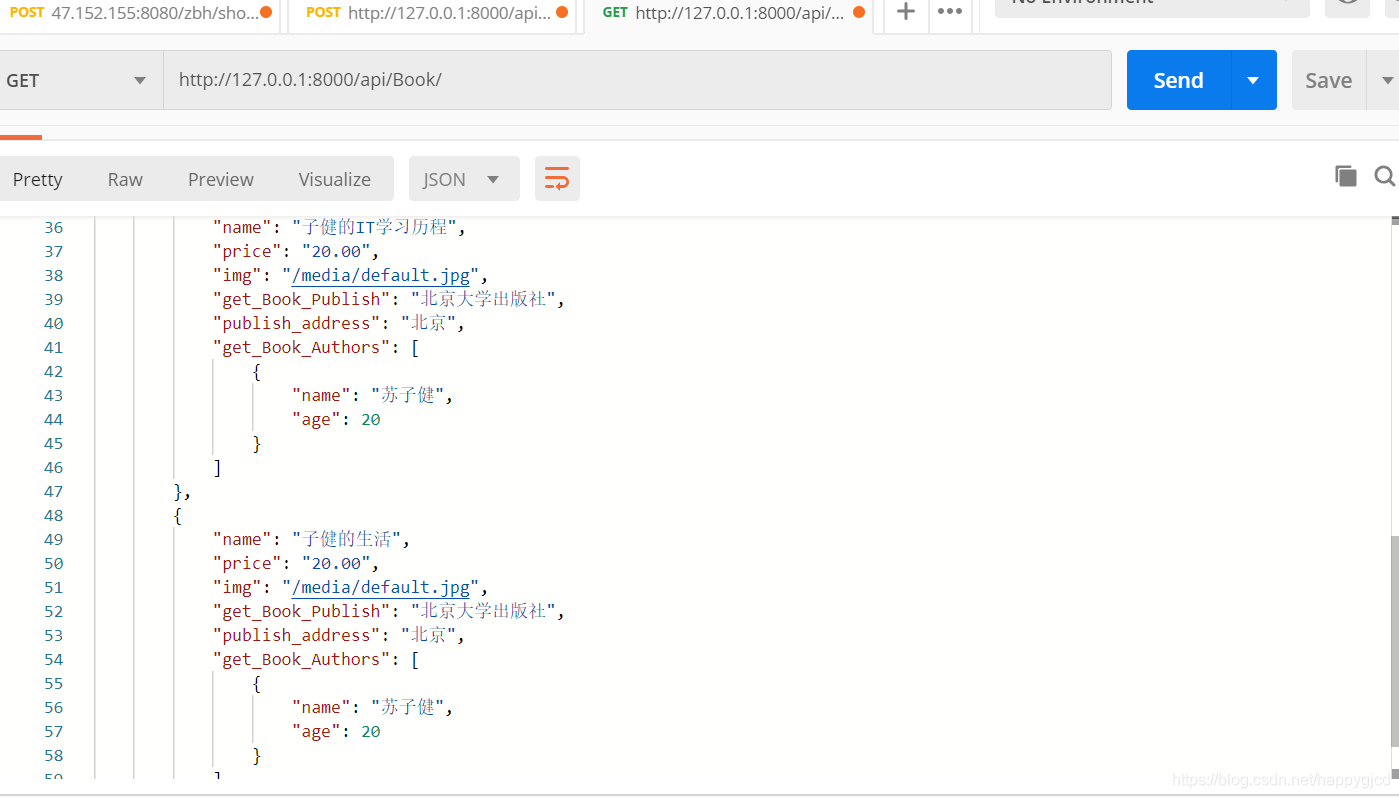Click book name "子健的生活"

(x=346, y=539)
